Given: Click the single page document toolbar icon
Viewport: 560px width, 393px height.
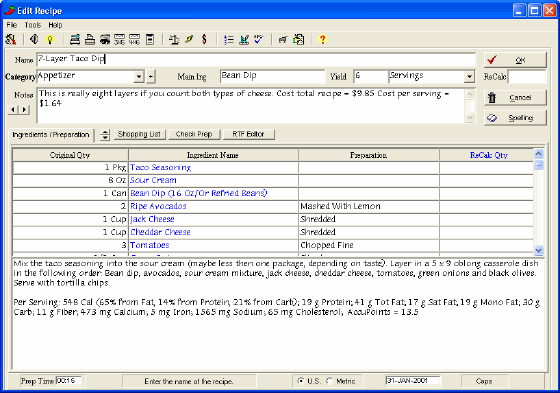Looking at the screenshot, I should pos(150,39).
